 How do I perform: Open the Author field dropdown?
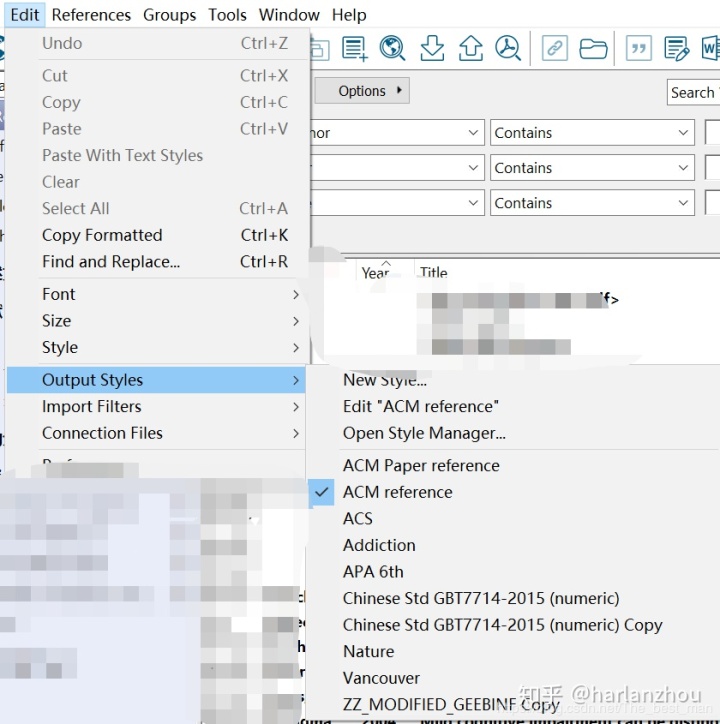(x=397, y=133)
